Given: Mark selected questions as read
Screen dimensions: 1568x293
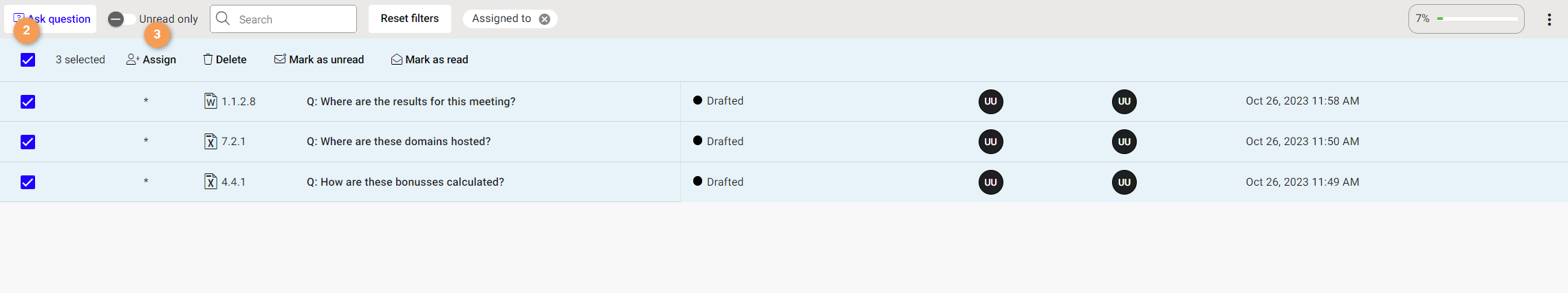Looking at the screenshot, I should tap(430, 60).
